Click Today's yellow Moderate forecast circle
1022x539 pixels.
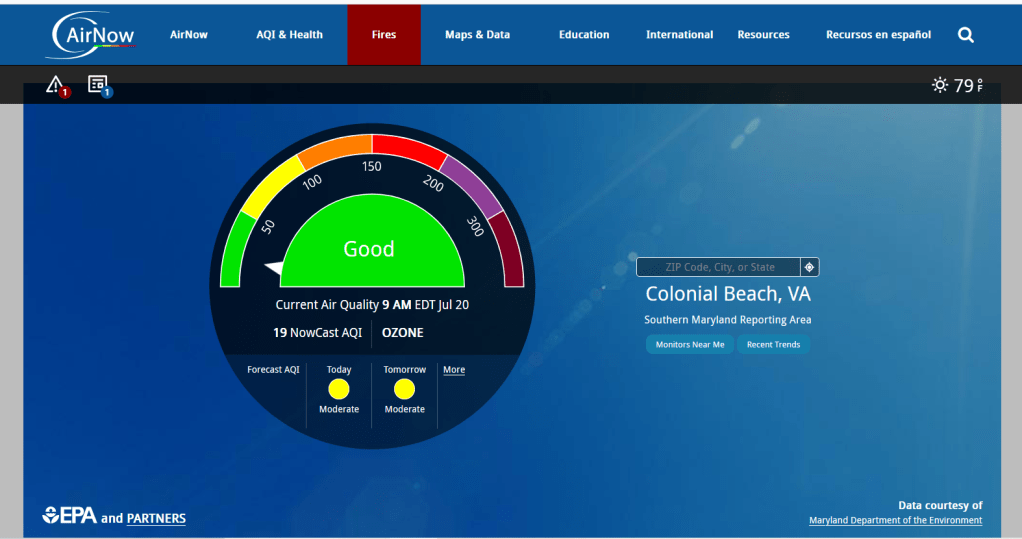click(x=339, y=389)
